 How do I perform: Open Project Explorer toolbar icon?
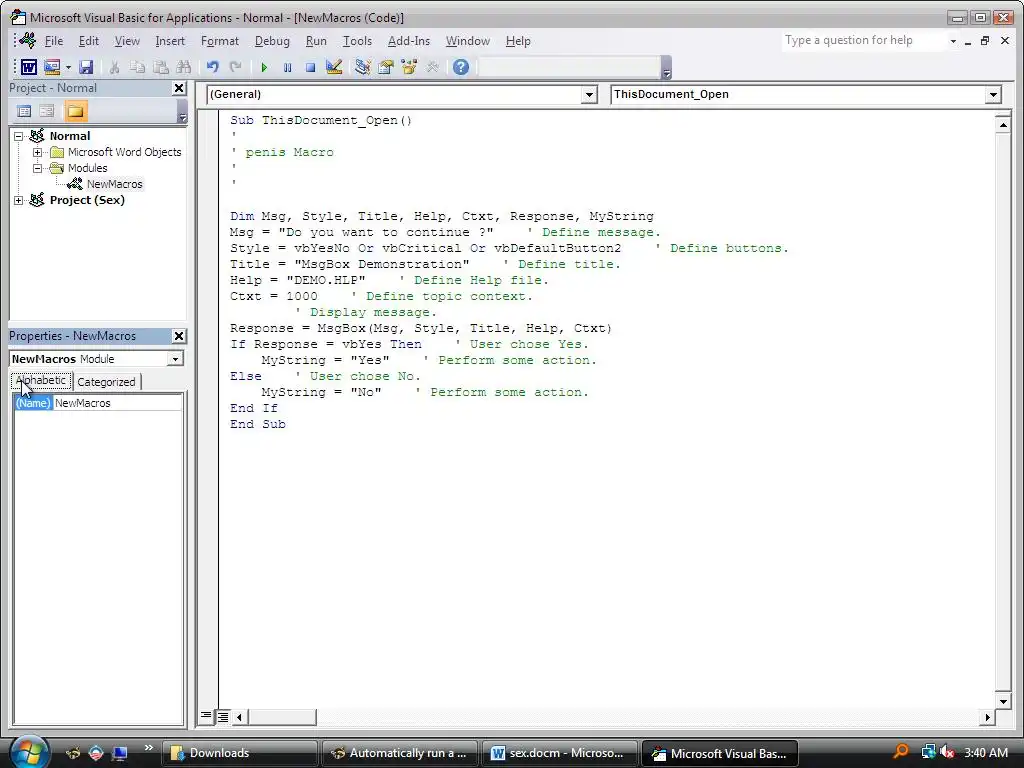(362, 67)
